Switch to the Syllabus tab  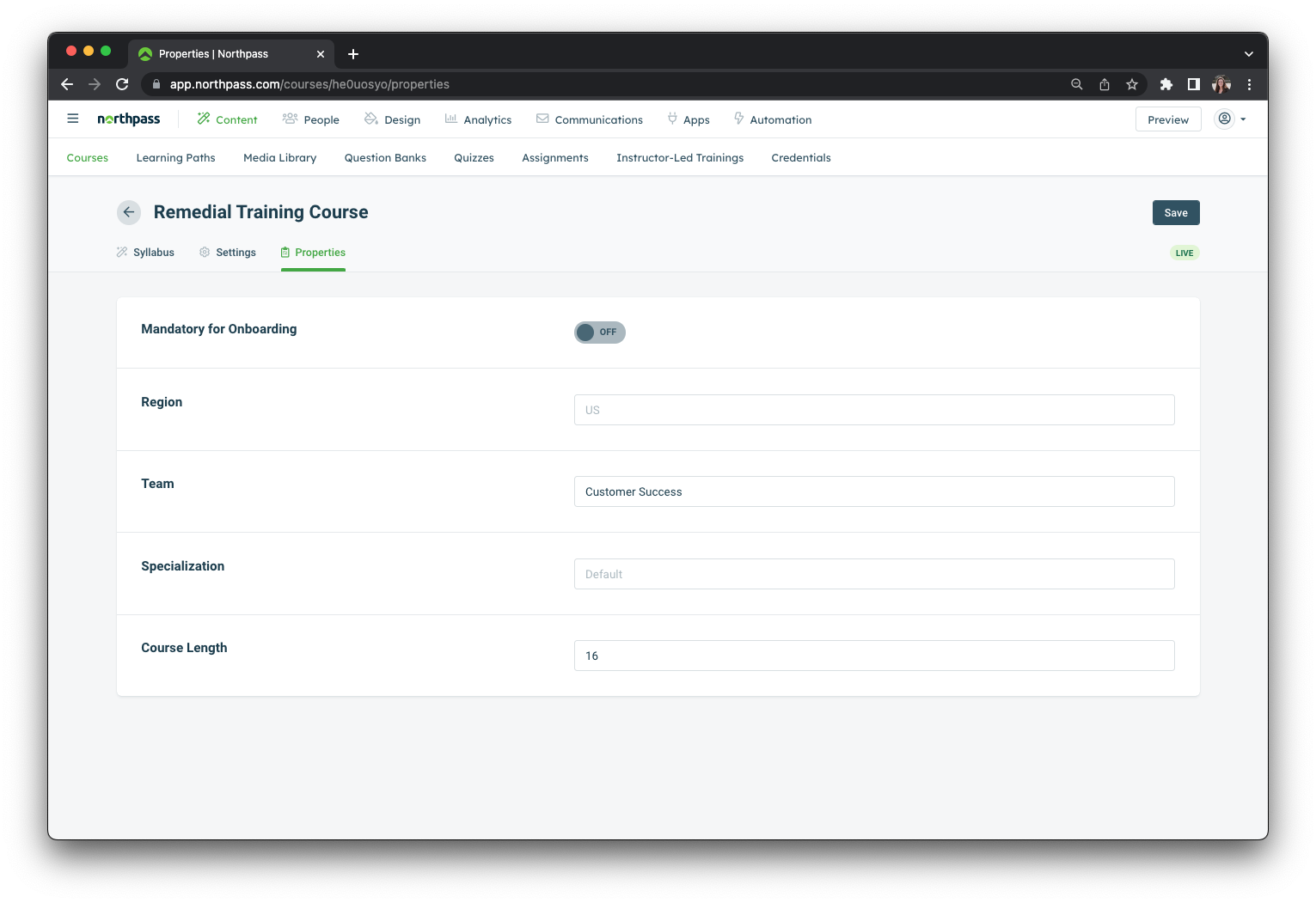[x=145, y=253]
